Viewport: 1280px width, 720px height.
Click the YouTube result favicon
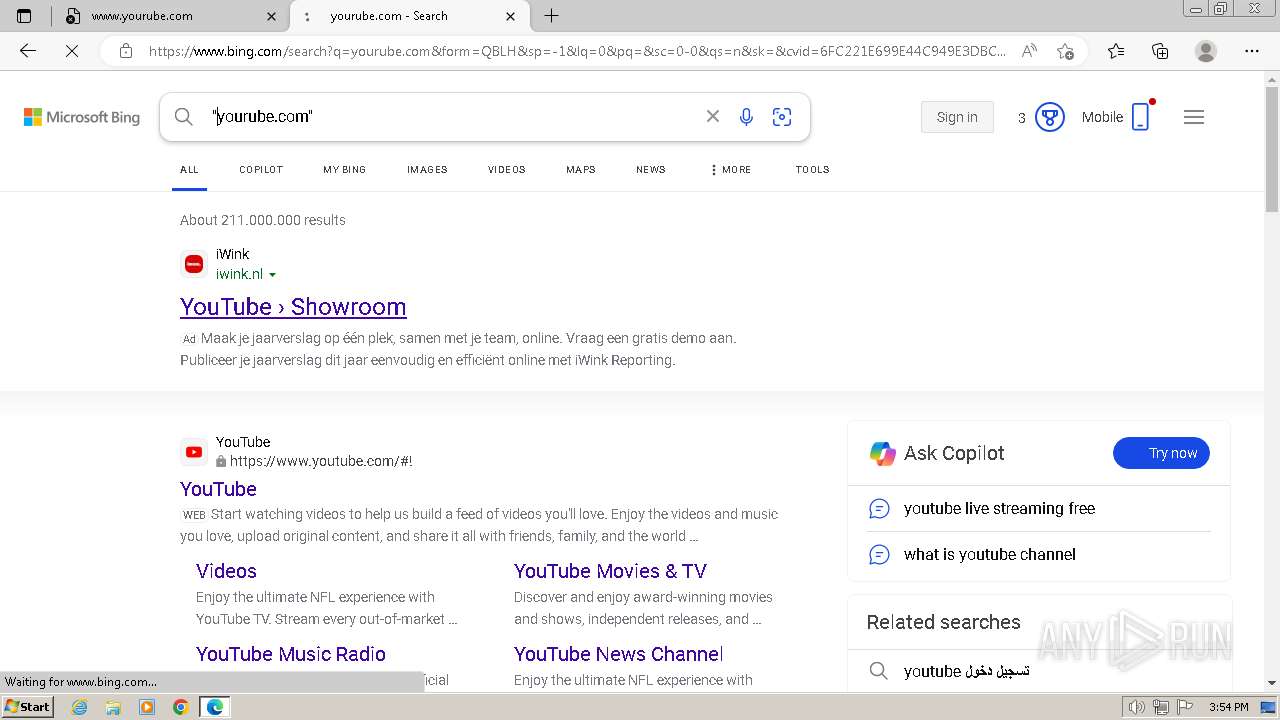tap(194, 452)
